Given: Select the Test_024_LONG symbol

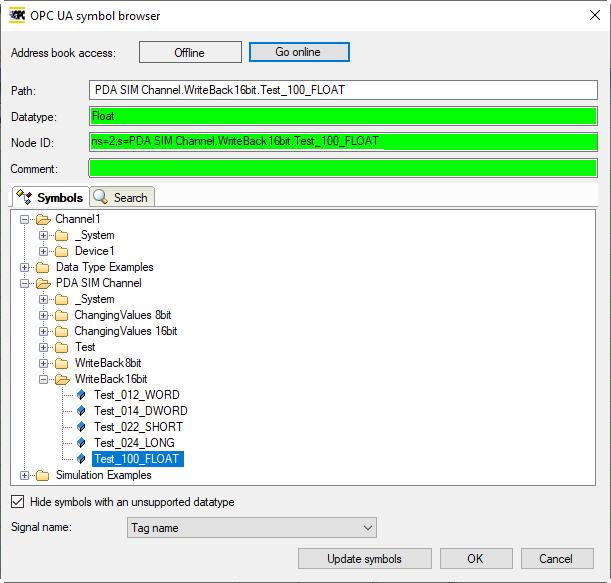Looking at the screenshot, I should tap(134, 443).
